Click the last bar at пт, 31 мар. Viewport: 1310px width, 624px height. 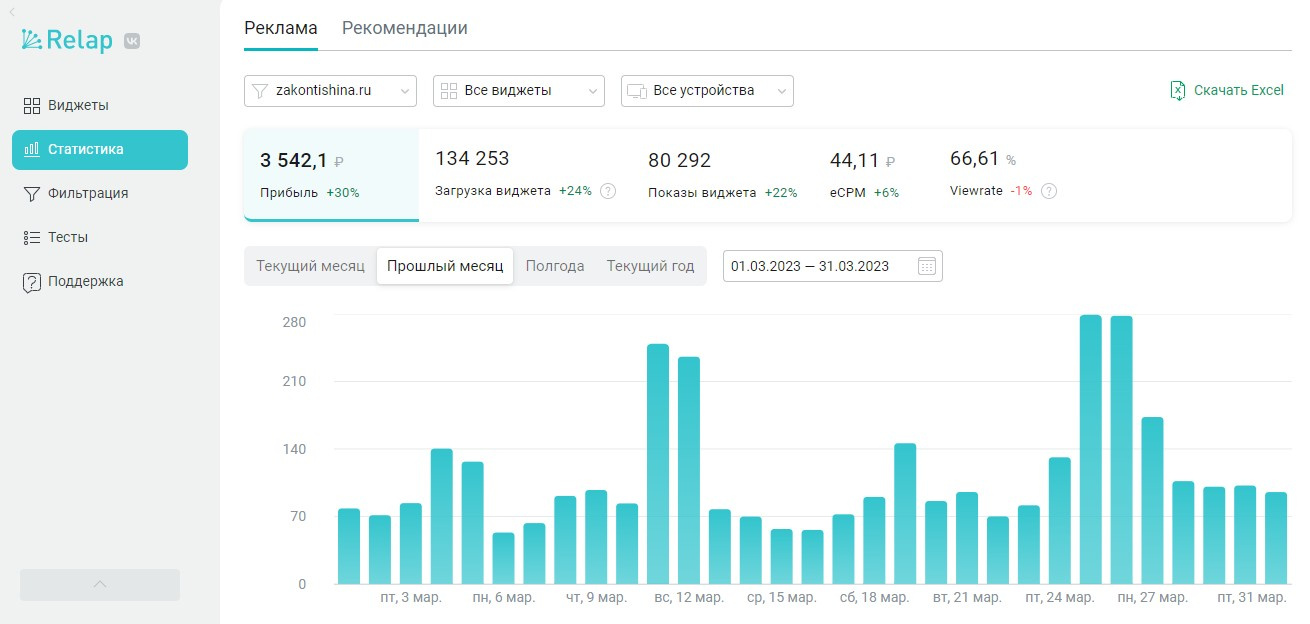pos(1276,538)
